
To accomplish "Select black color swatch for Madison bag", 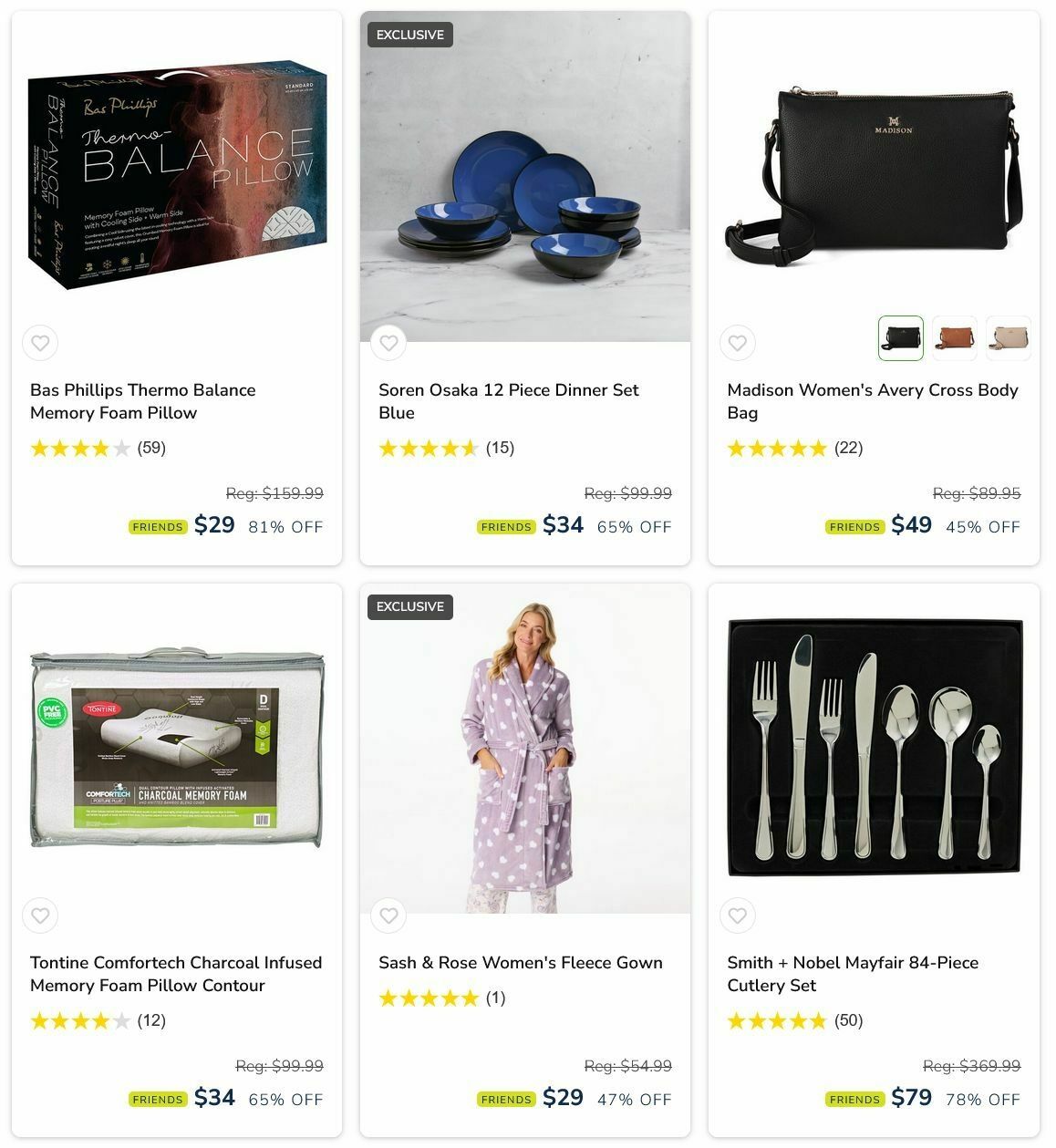I will click(900, 338).
